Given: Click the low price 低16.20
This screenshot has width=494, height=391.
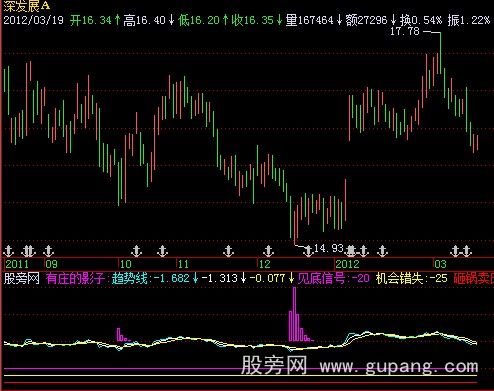Looking at the screenshot, I should [199, 20].
